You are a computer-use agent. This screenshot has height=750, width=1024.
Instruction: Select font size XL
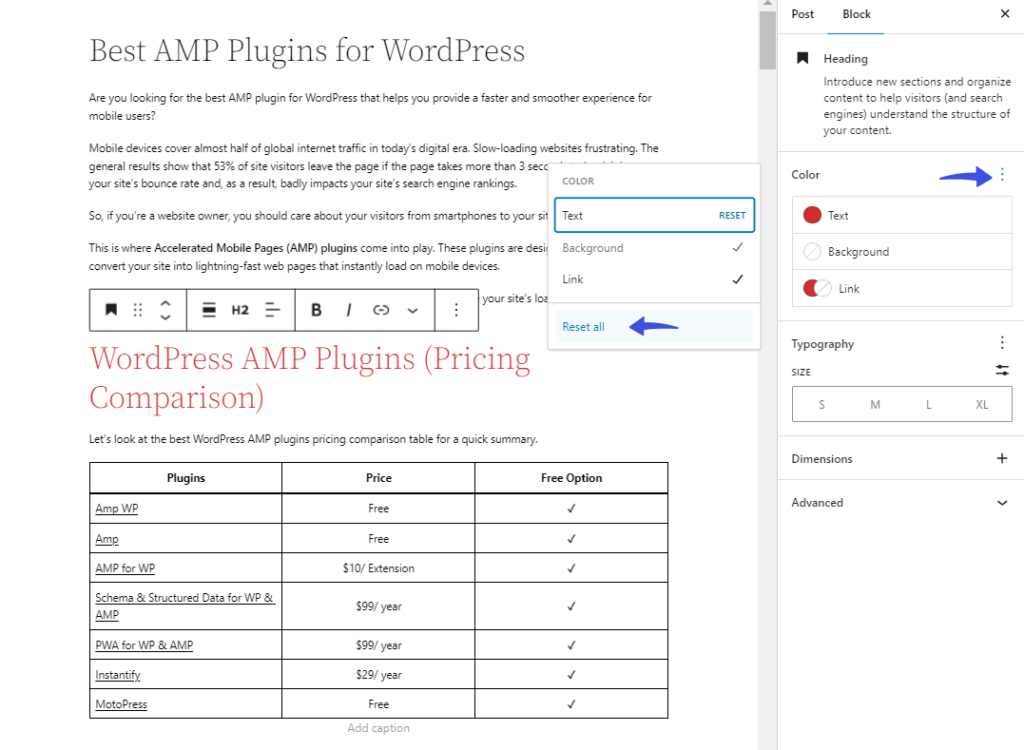(x=982, y=404)
